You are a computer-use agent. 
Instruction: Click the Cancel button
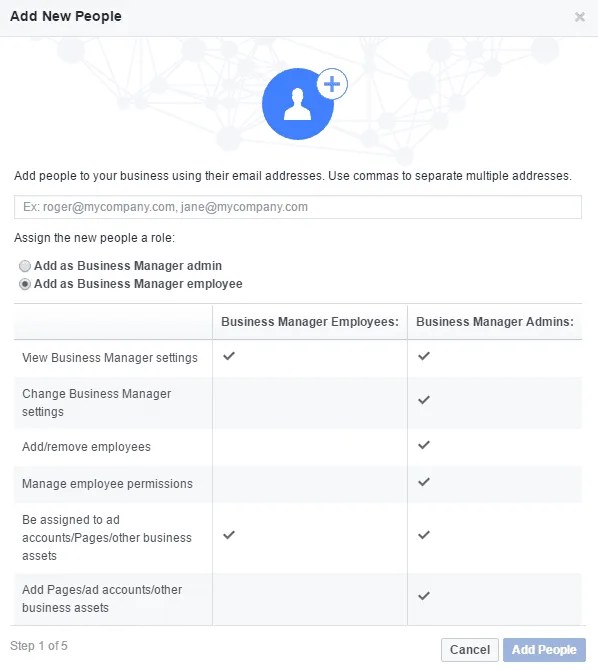point(470,650)
